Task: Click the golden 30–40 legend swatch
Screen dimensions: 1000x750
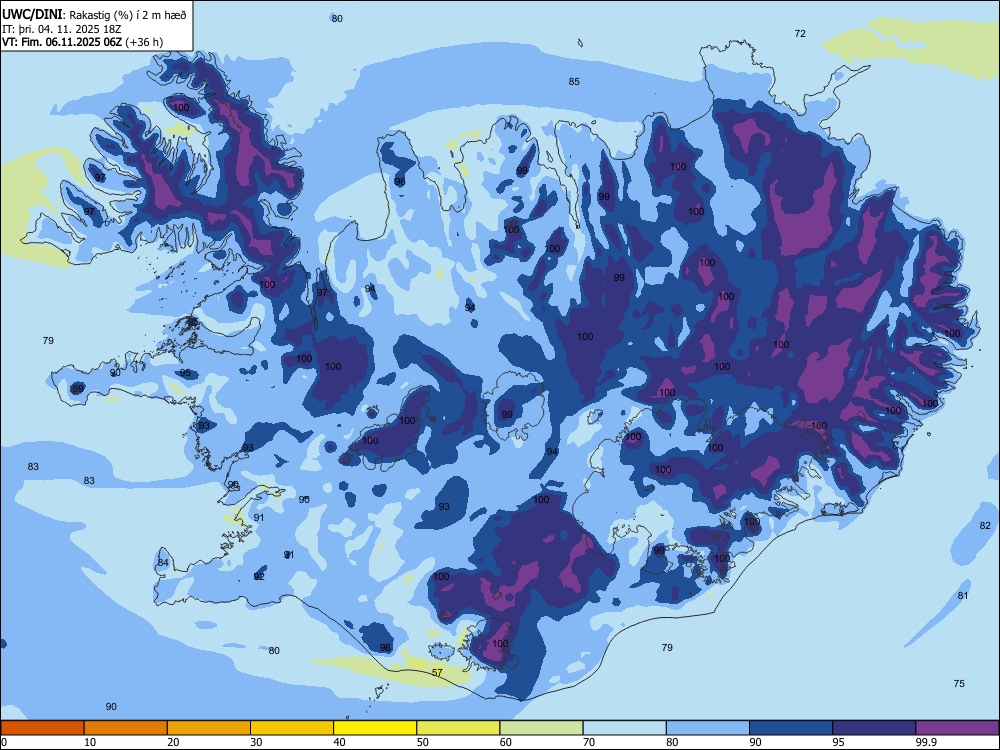Action: coord(292,728)
